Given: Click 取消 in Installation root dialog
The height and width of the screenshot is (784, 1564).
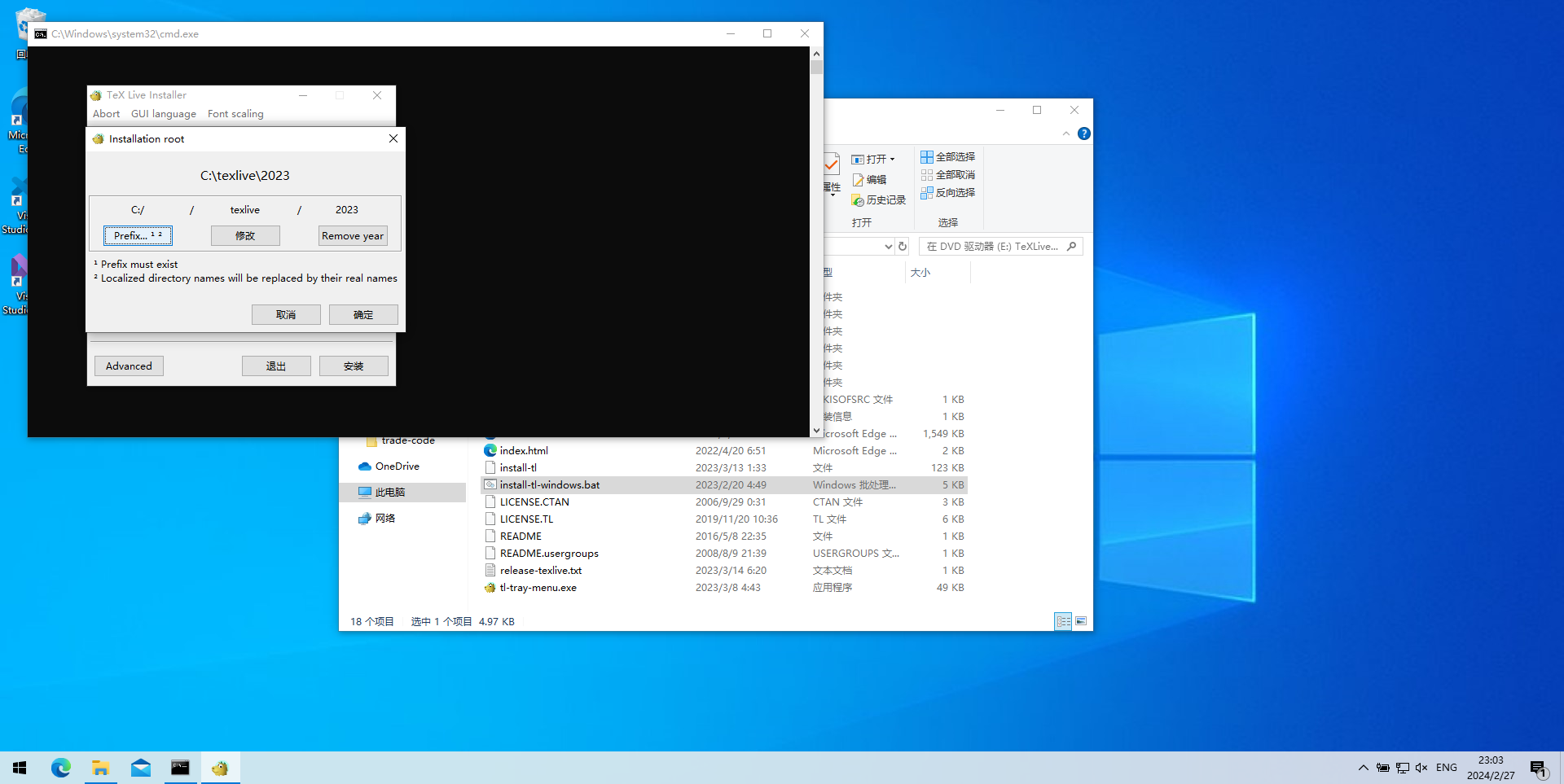Looking at the screenshot, I should click(x=286, y=314).
